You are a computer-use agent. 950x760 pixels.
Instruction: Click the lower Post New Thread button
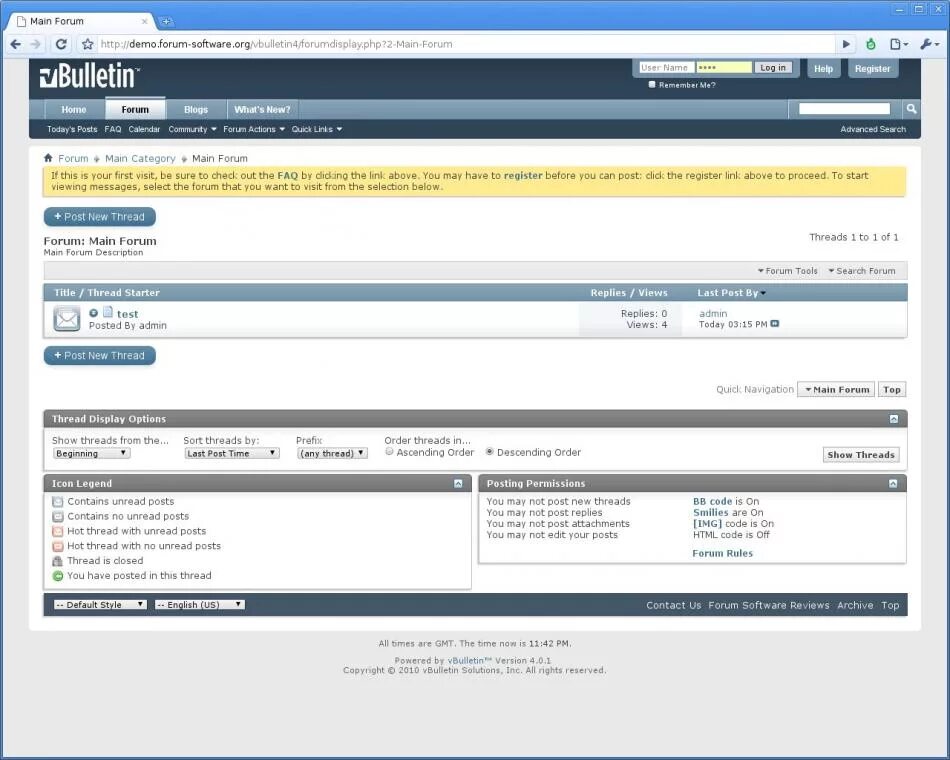(x=99, y=355)
